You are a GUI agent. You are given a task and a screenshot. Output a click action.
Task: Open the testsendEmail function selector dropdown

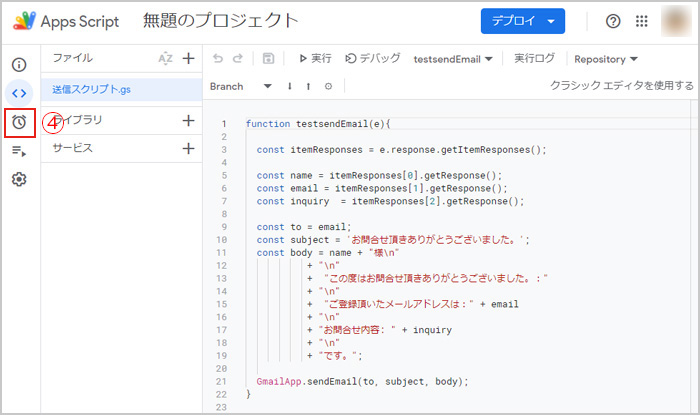453,59
